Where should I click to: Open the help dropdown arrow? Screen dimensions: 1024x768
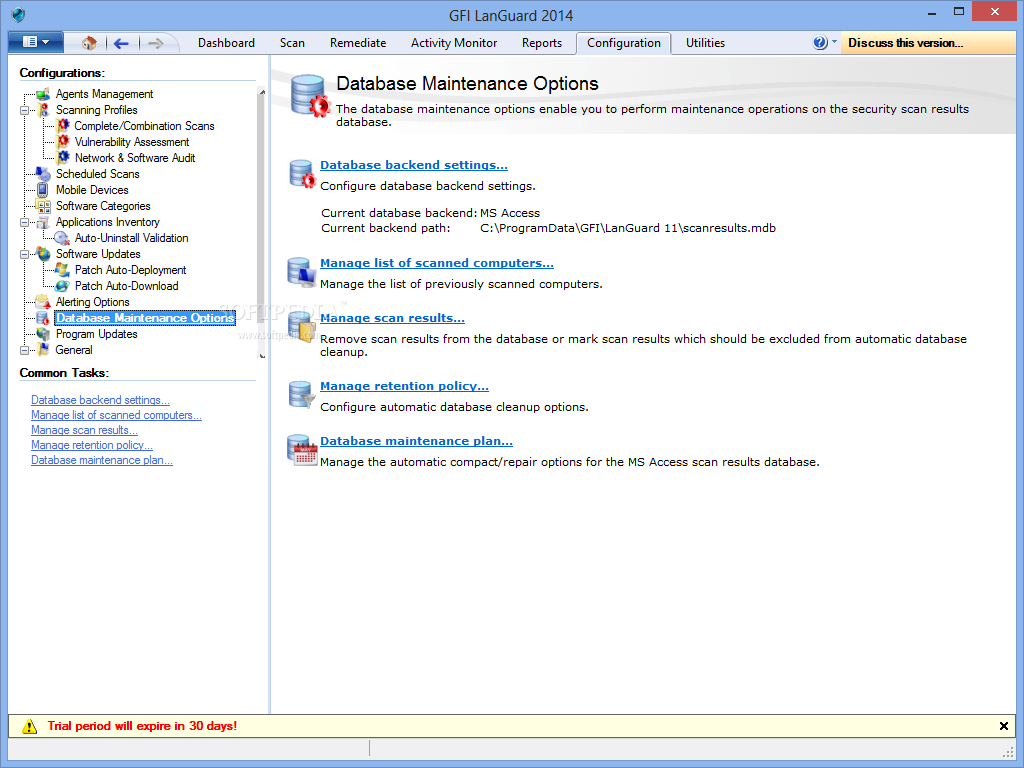[834, 41]
